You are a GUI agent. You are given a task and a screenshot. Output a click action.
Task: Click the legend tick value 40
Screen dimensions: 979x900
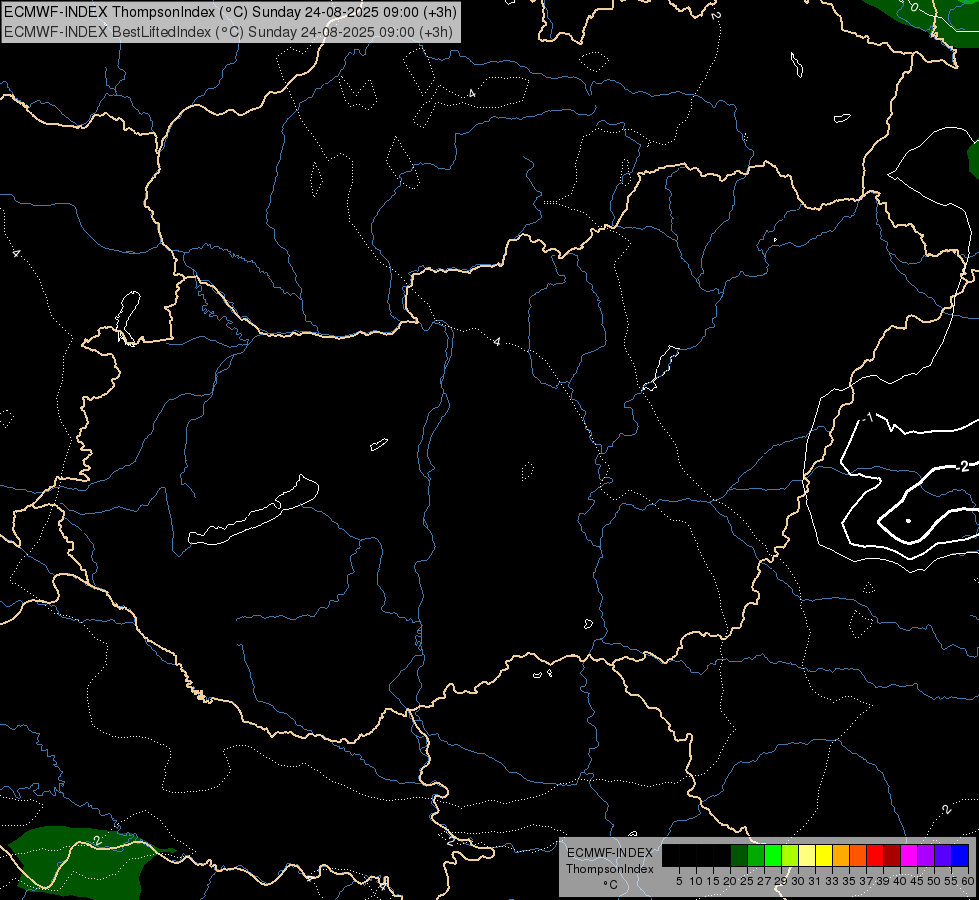[900, 881]
